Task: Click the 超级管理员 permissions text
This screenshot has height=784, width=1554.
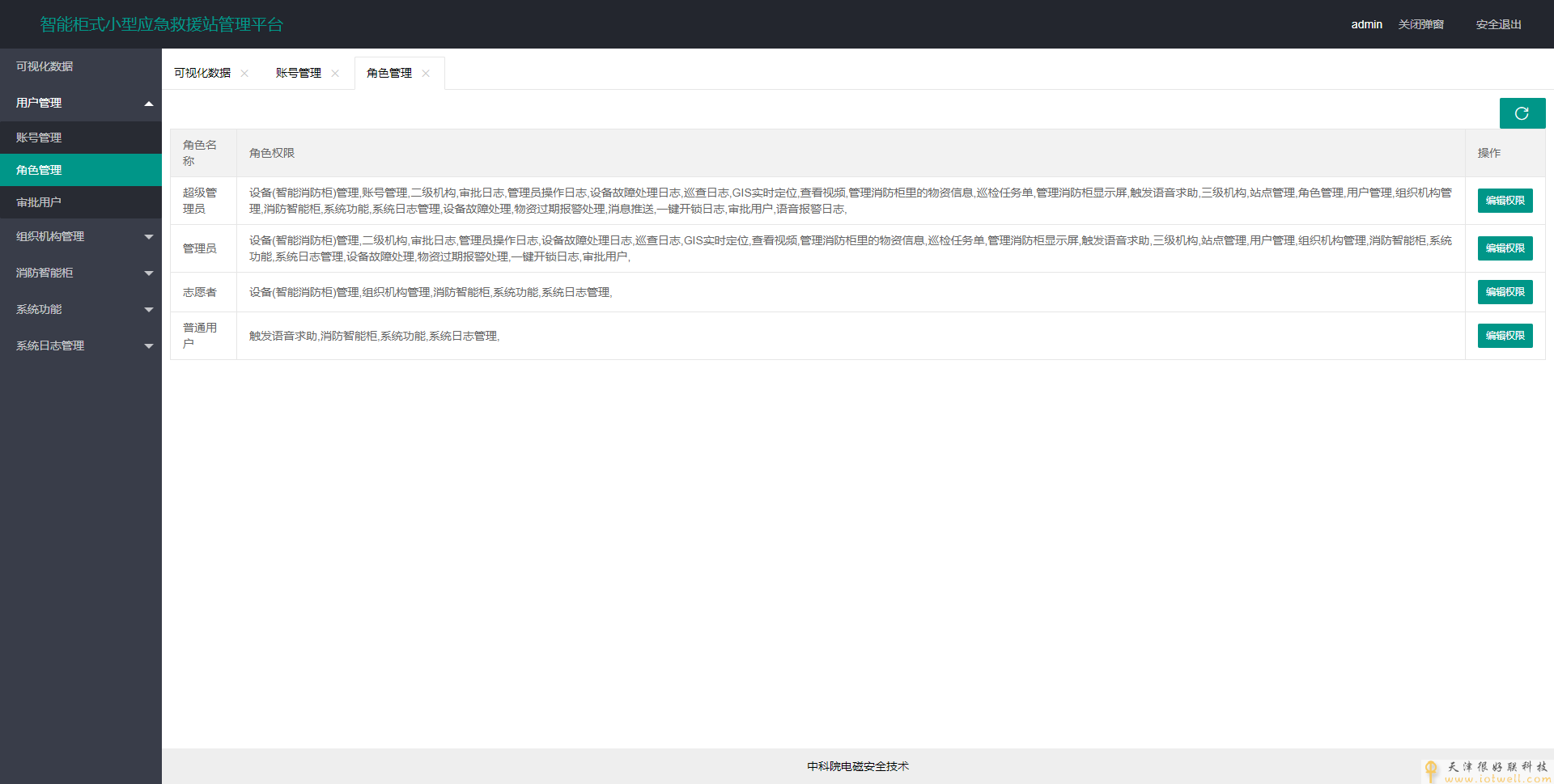Action: point(851,201)
